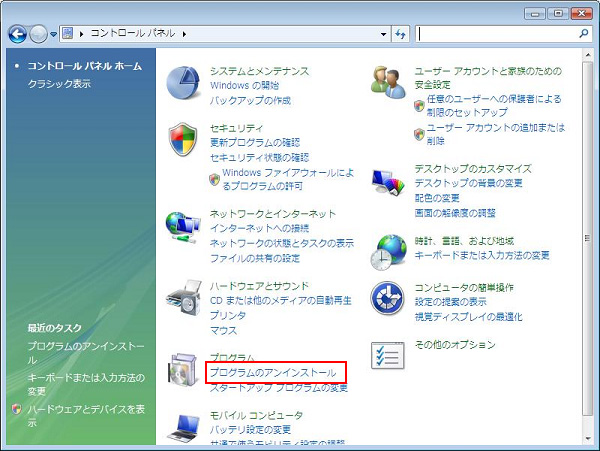Open CD または他のメディアの自動再生 link
The image size is (600, 451).
click(280, 301)
